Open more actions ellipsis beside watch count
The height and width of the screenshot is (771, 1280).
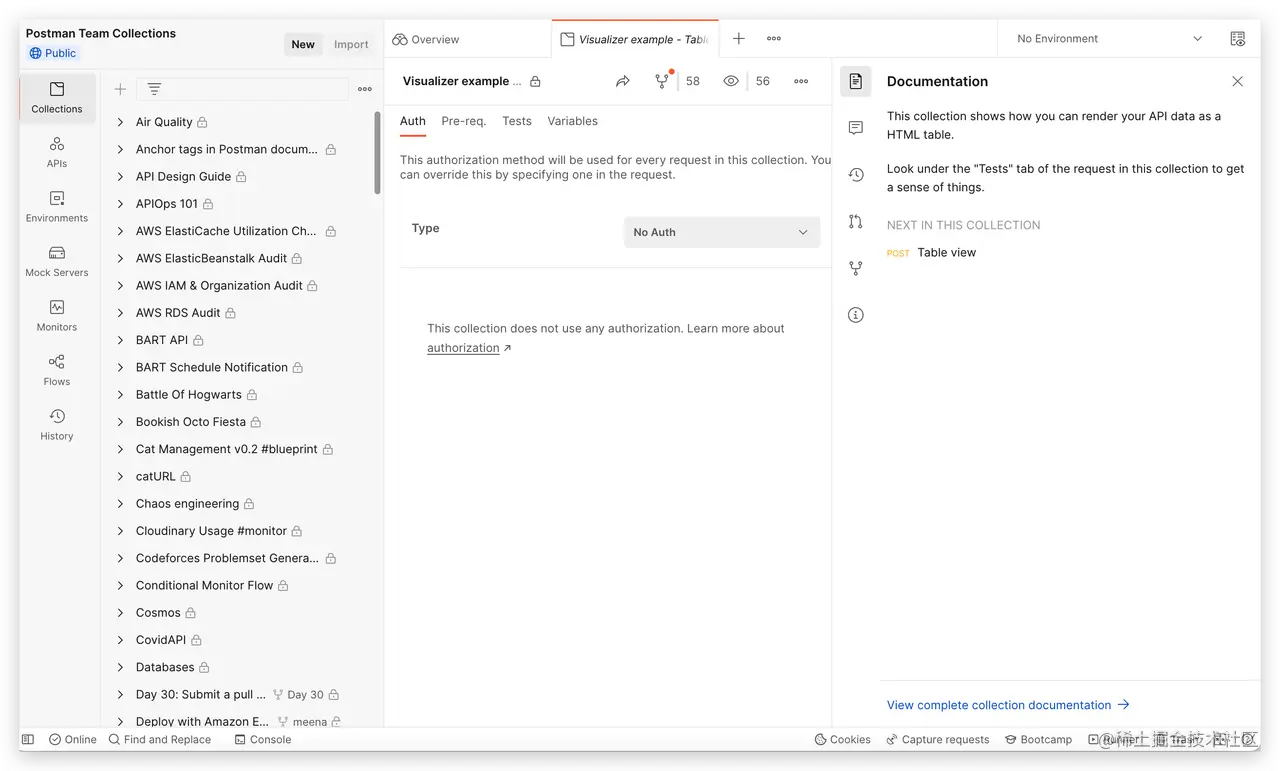tap(801, 81)
